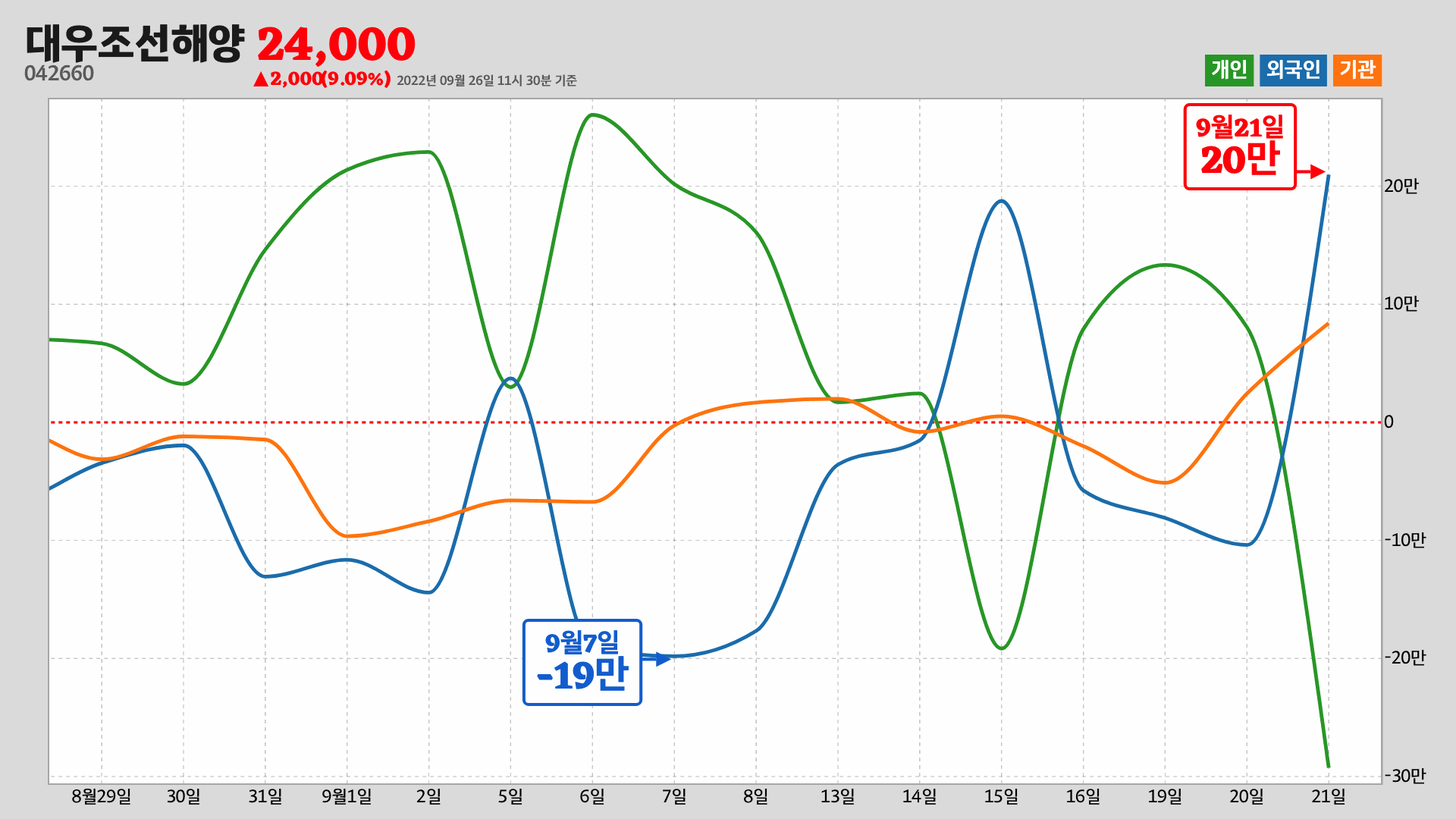Click the 8월29일 x-axis date label
The image size is (1456, 819).
tap(101, 796)
